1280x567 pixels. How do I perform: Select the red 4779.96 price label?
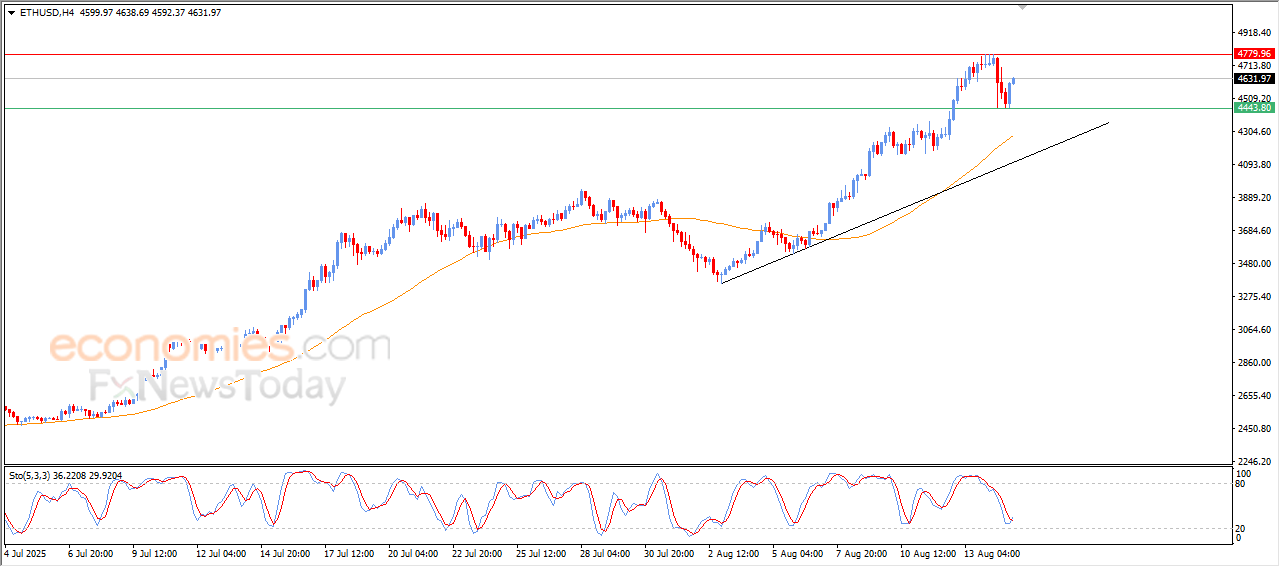tap(1253, 54)
